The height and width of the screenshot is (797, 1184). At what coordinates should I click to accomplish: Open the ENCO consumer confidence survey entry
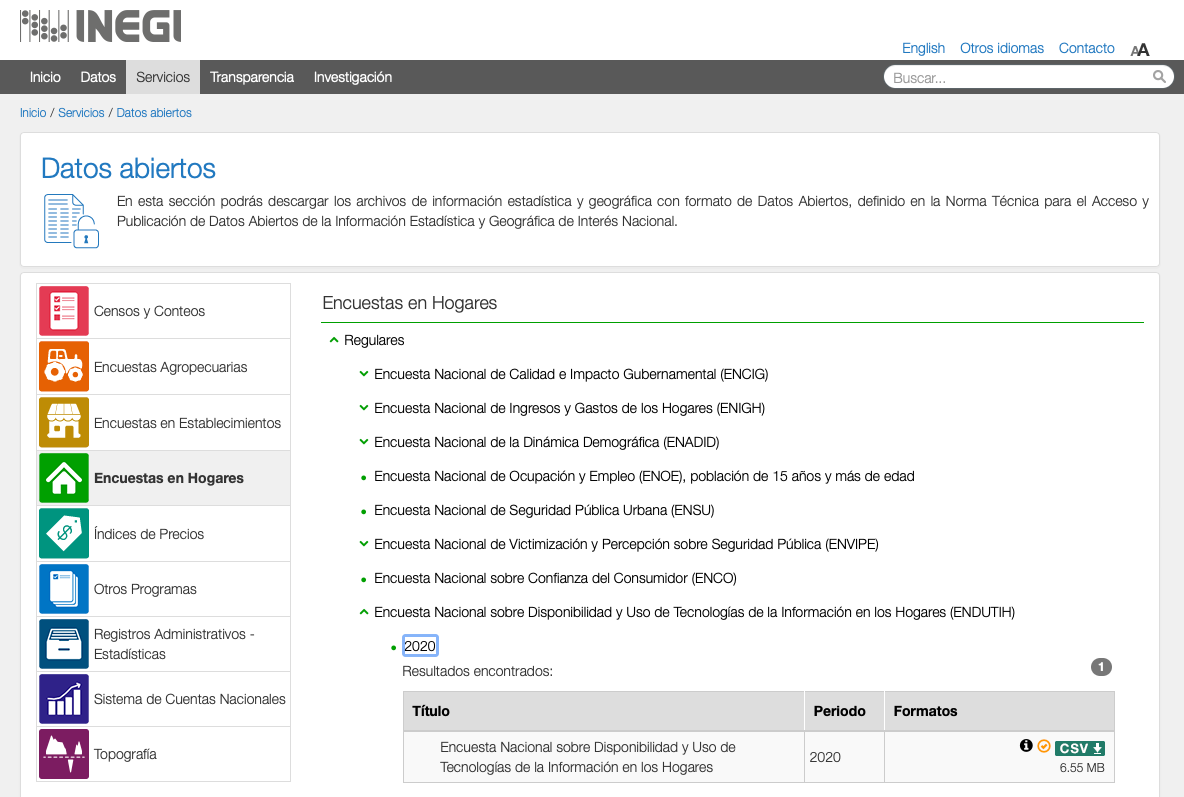pyautogui.click(x=555, y=578)
